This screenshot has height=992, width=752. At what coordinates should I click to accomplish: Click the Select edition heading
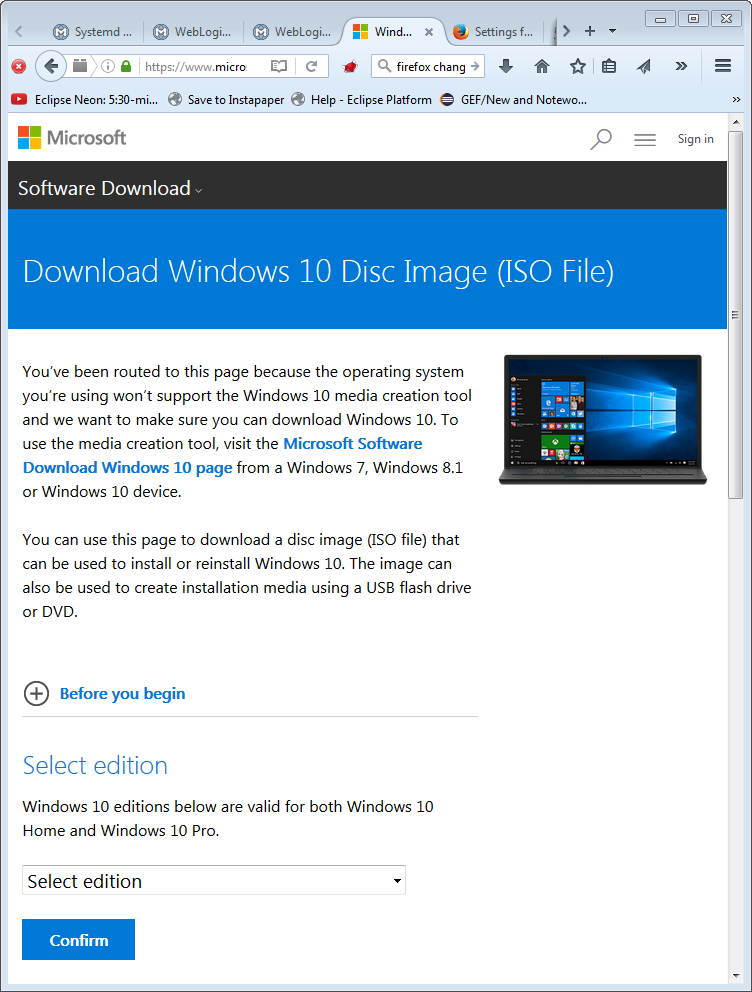(x=95, y=766)
